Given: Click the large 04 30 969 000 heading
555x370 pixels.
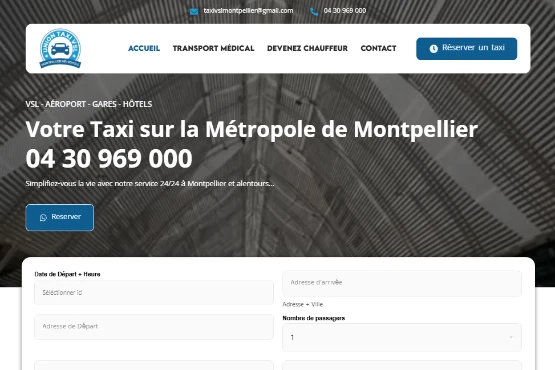Looking at the screenshot, I should coord(109,159).
